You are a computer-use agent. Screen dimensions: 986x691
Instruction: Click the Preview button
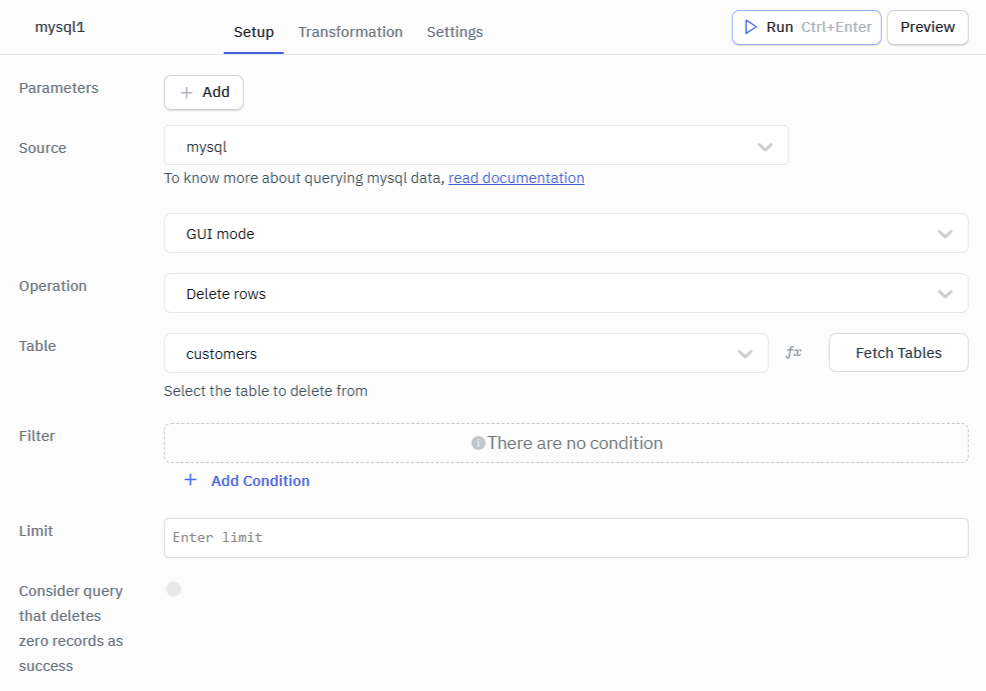click(926, 27)
